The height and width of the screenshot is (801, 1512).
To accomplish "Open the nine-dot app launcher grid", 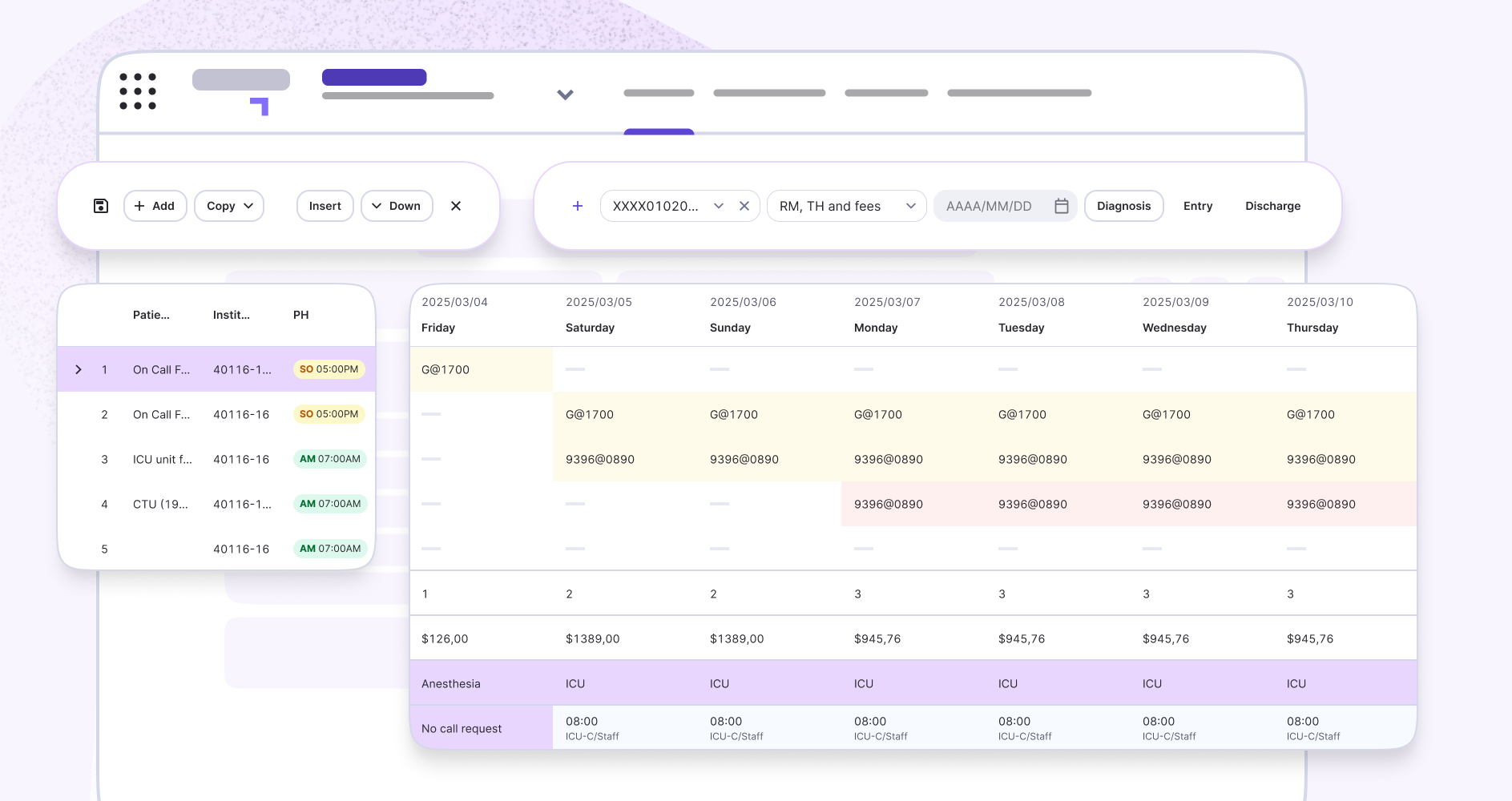I will (138, 91).
